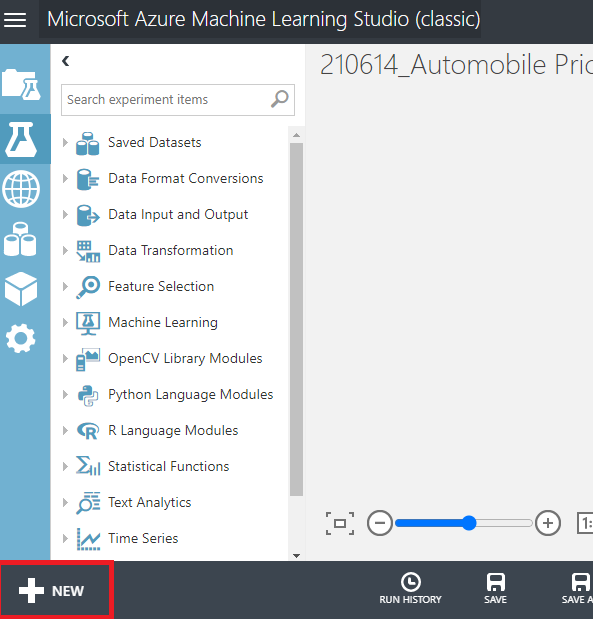593x619 pixels.
Task: Expand the Machine Learning arrow
Action: [66, 323]
